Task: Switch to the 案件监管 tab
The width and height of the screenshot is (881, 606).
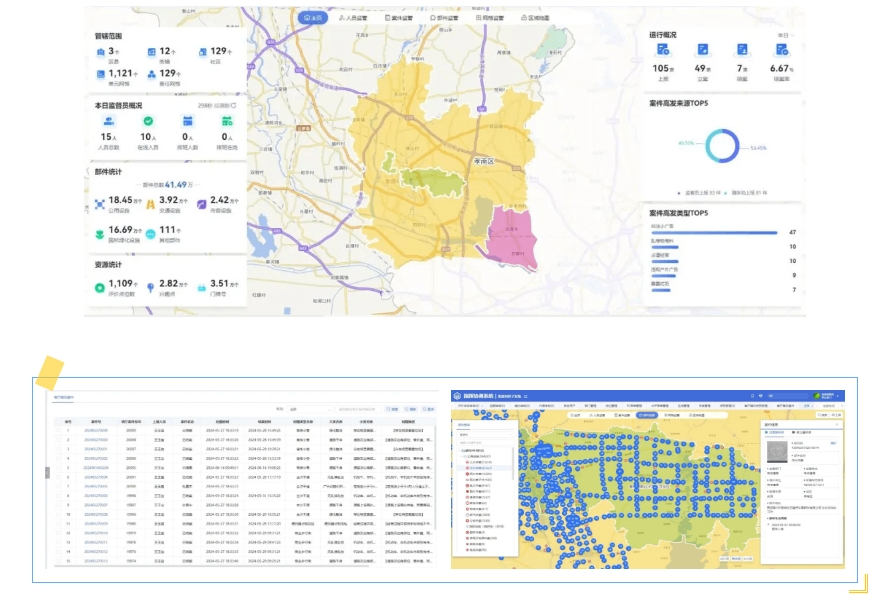Action: 402,18
